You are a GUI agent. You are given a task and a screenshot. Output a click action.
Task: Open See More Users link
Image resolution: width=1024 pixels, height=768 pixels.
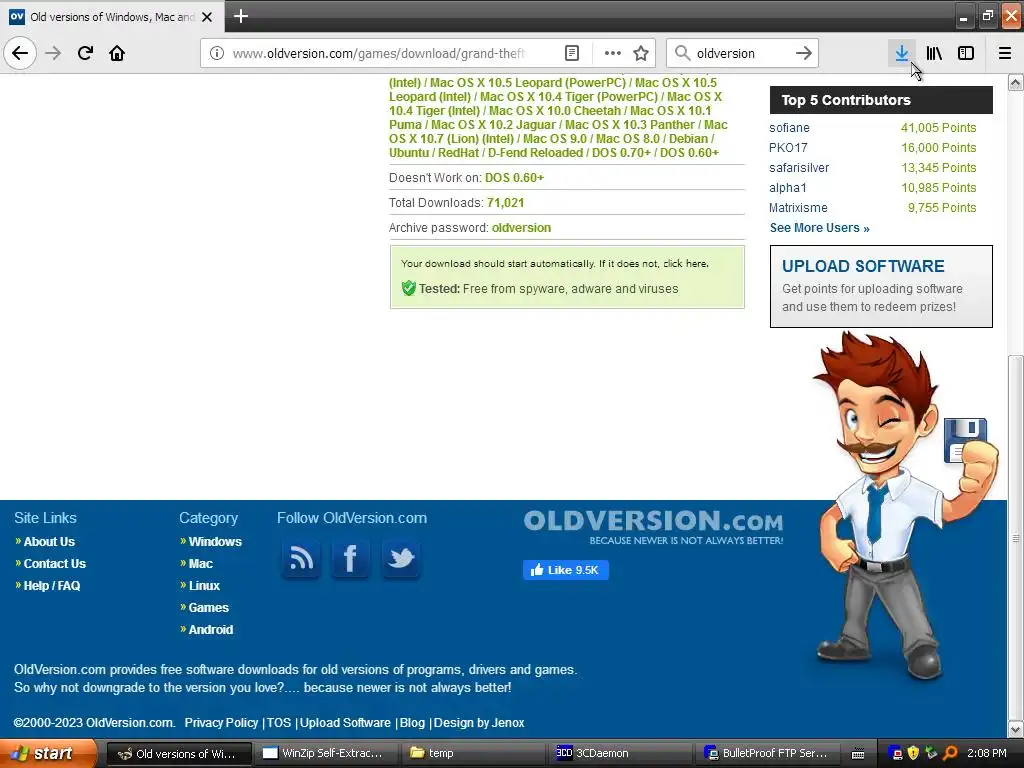click(x=820, y=228)
